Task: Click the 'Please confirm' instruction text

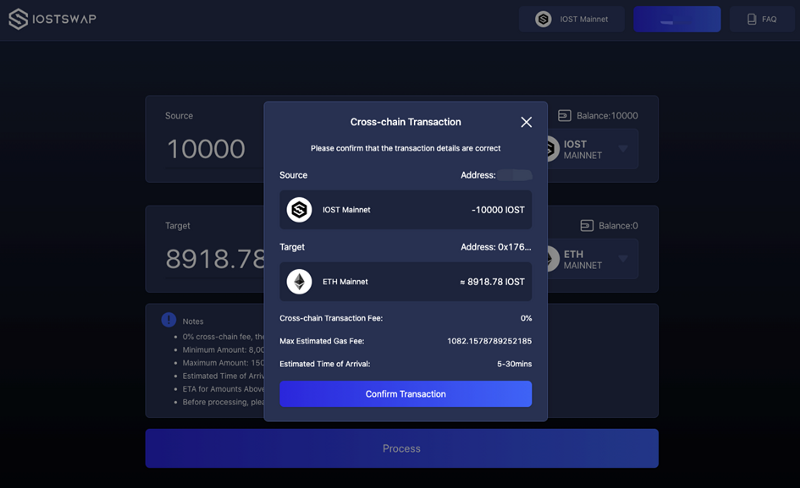Action: (406, 148)
